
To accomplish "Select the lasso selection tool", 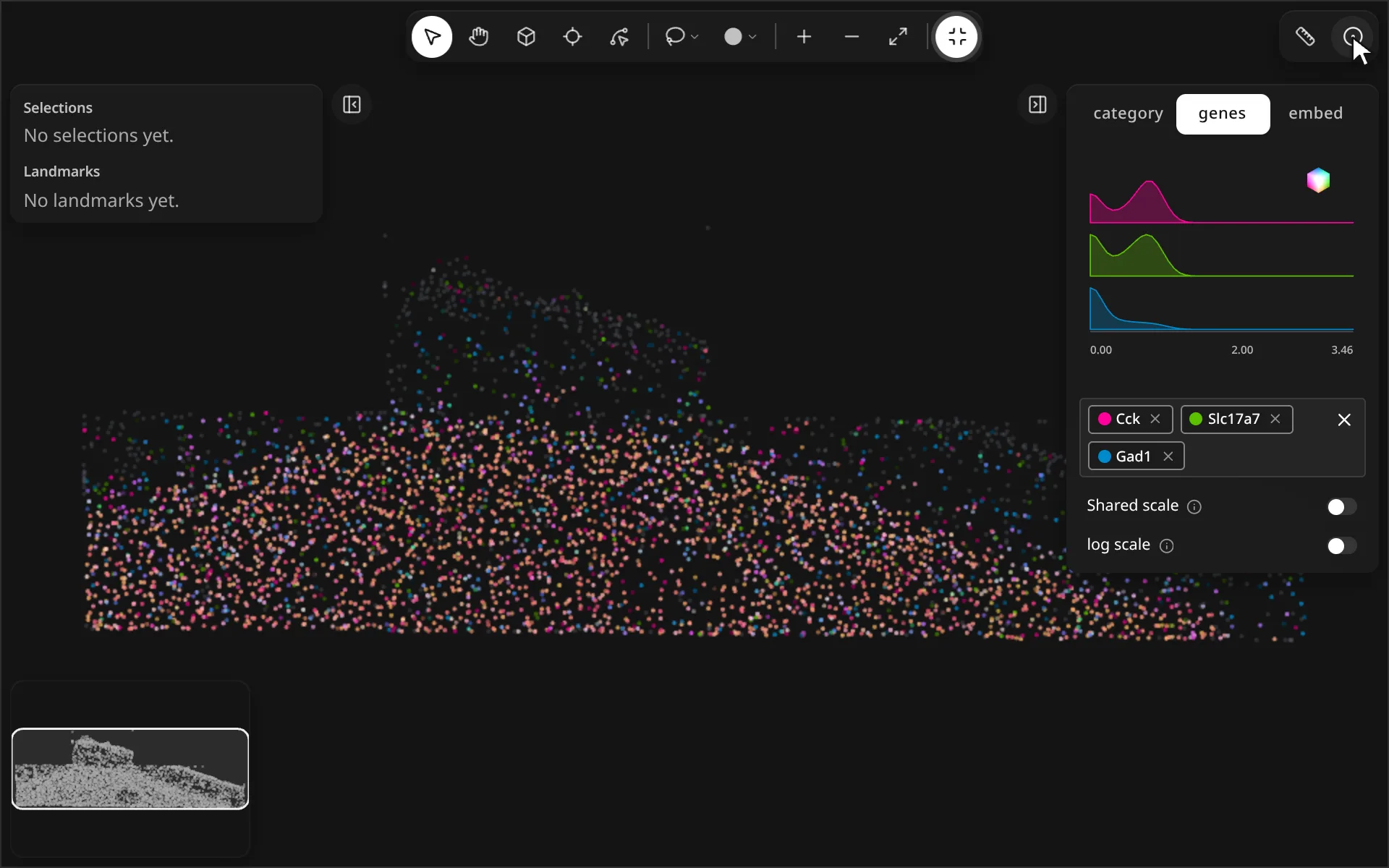I will click(675, 37).
